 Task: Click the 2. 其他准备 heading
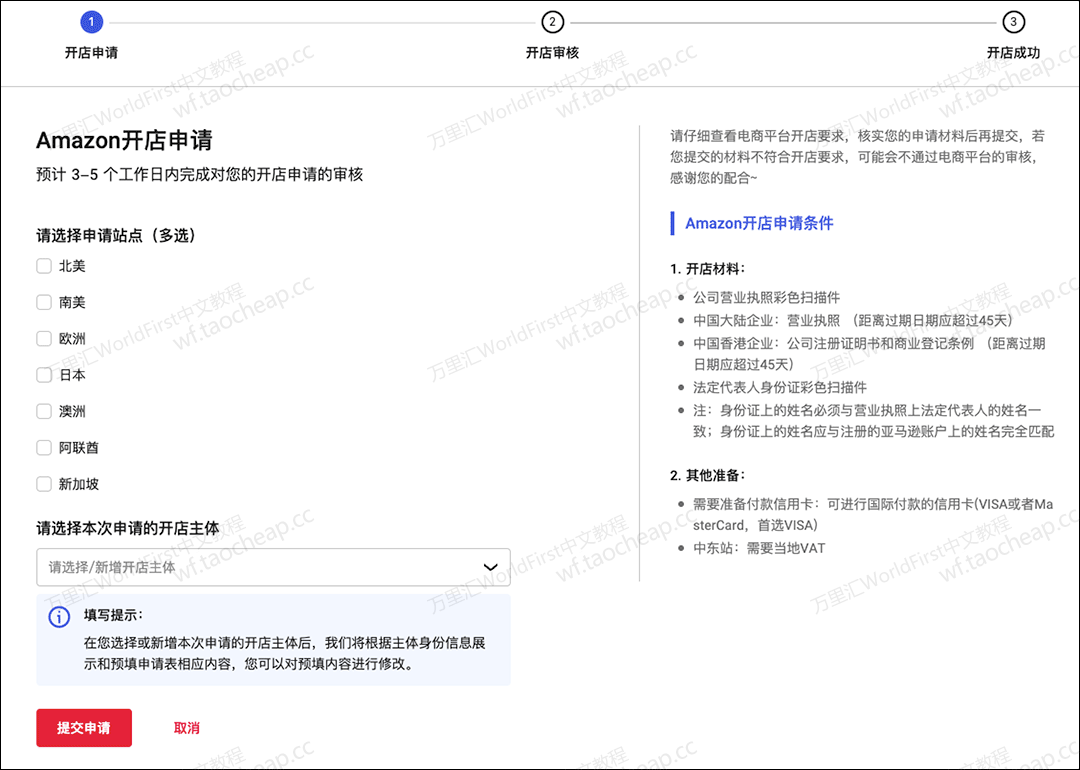click(707, 475)
